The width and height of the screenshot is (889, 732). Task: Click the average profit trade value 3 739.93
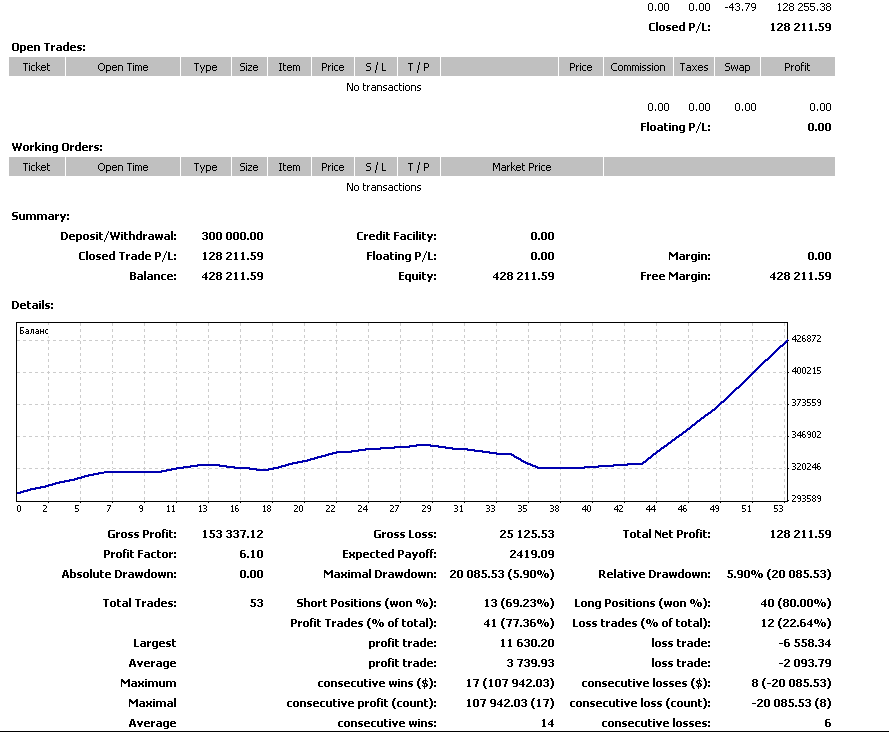530,663
